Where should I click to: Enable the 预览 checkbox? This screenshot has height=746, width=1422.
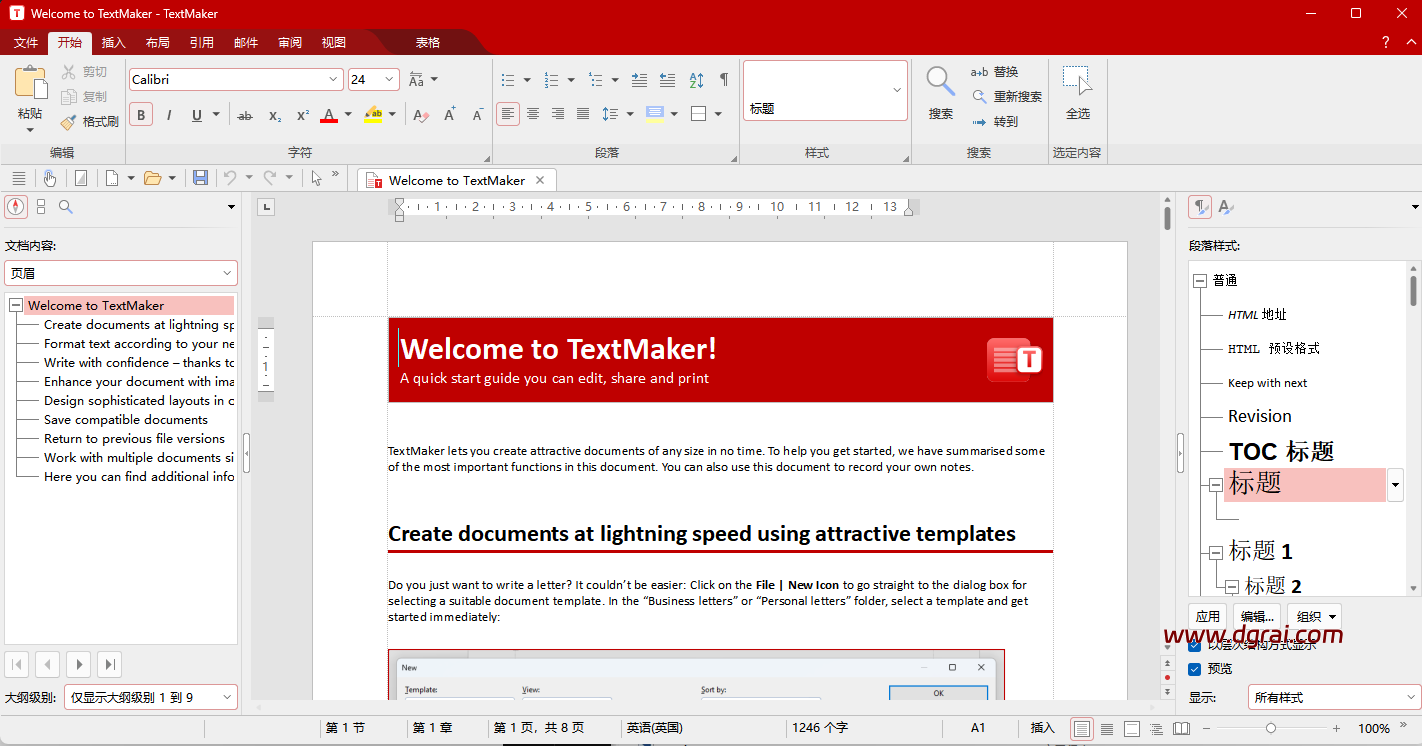tap(1194, 668)
